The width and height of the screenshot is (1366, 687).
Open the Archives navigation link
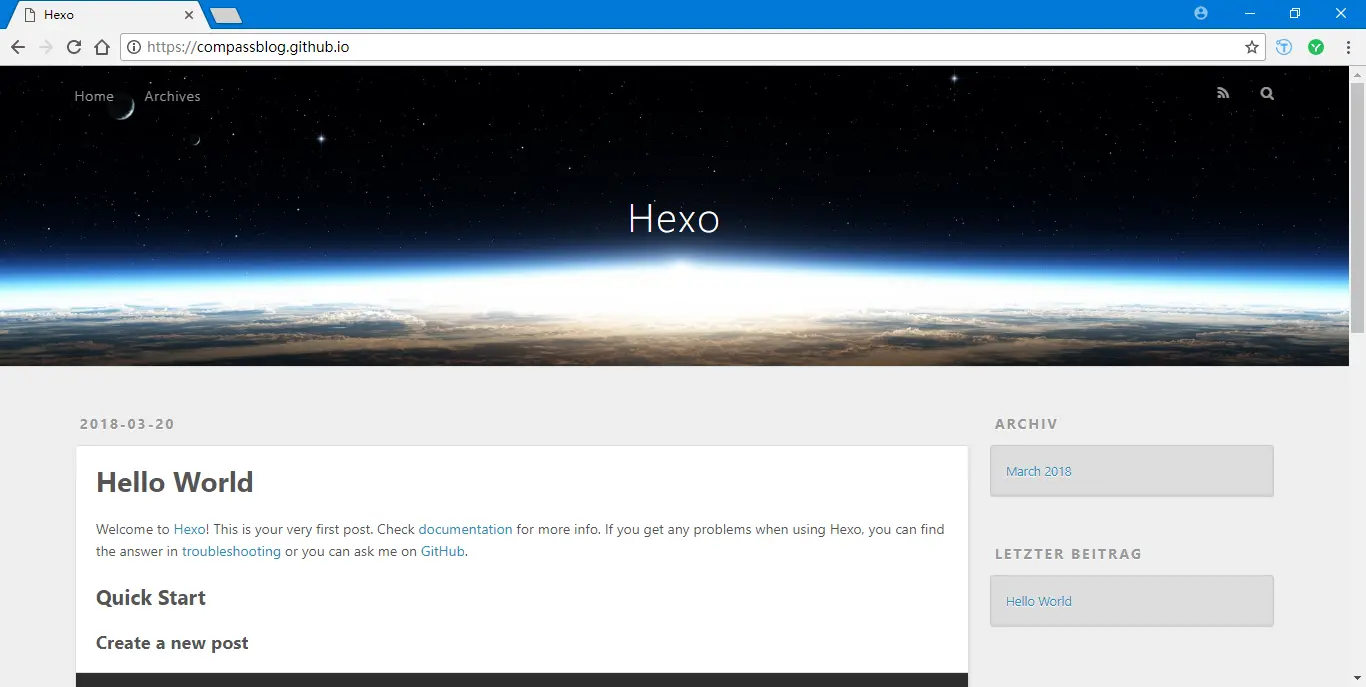click(x=172, y=96)
